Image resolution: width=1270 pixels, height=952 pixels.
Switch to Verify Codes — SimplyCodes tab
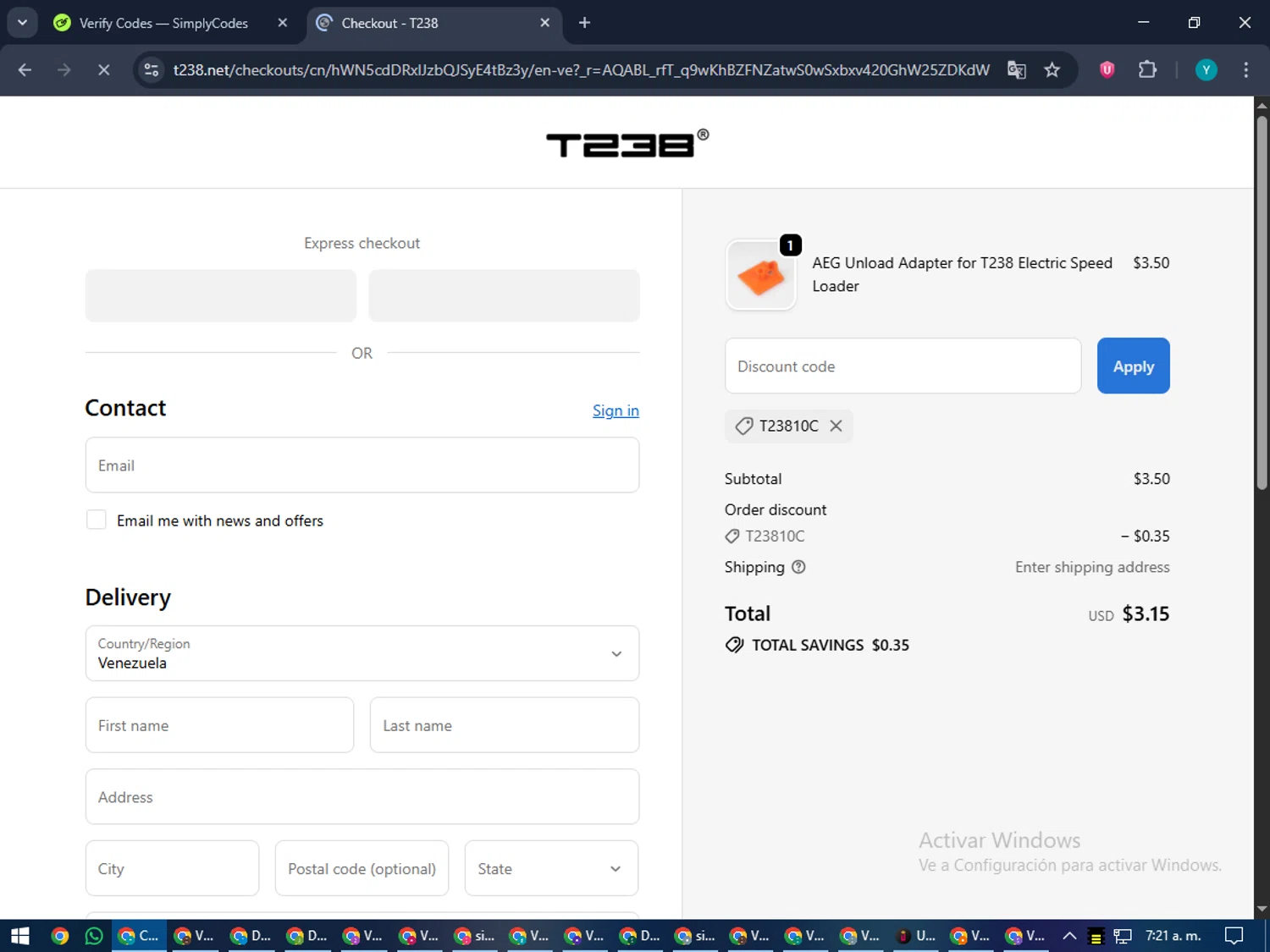[163, 23]
